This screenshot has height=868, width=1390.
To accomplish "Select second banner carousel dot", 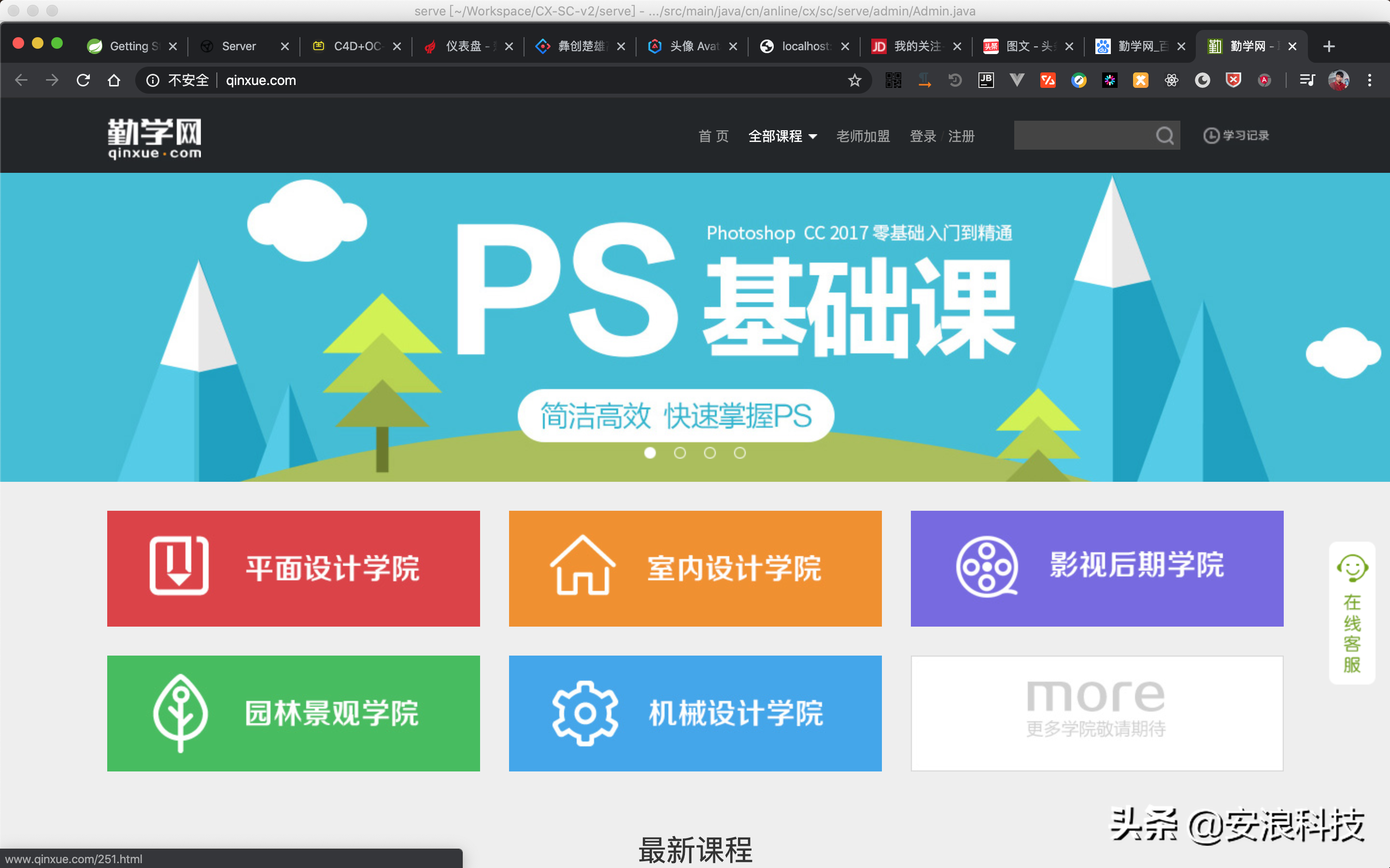I will (680, 453).
